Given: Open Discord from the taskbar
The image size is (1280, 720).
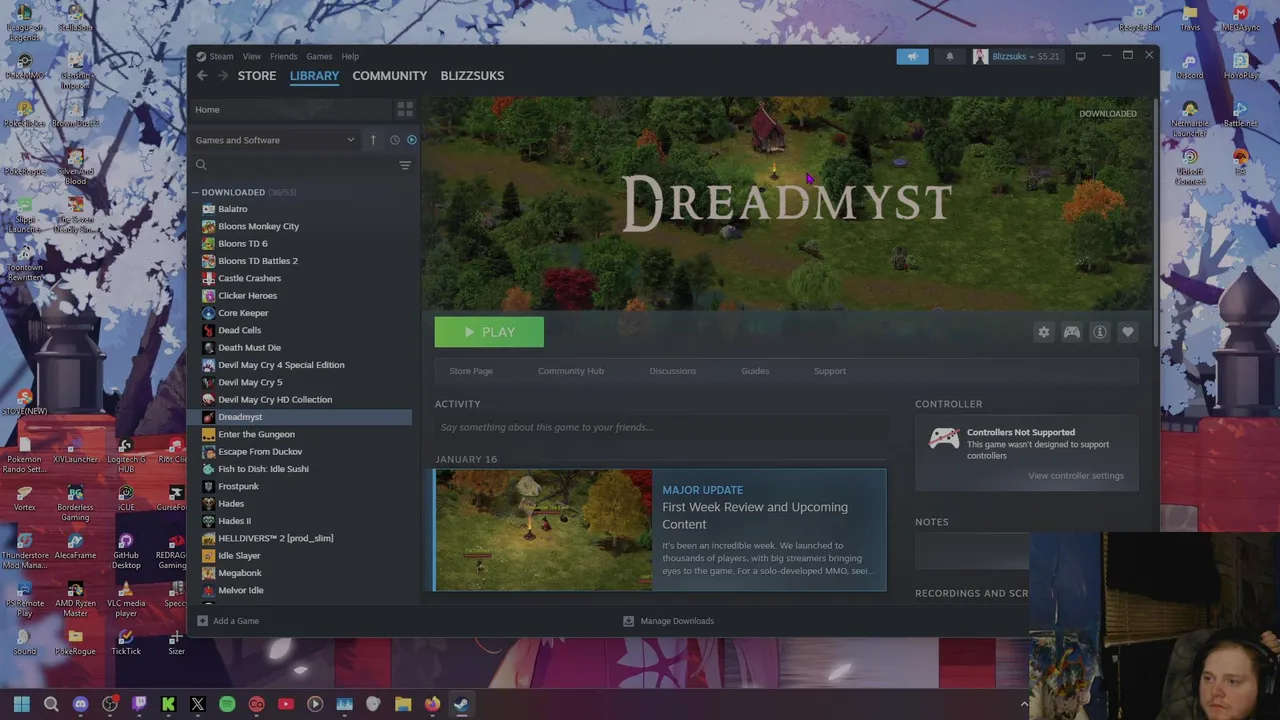Looking at the screenshot, I should [81, 704].
